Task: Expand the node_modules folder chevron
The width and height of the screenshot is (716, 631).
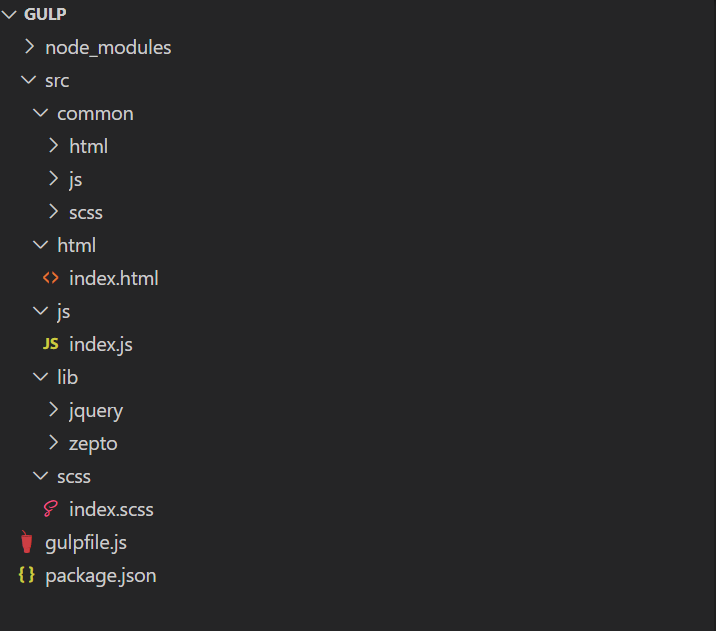Action: coord(29,47)
